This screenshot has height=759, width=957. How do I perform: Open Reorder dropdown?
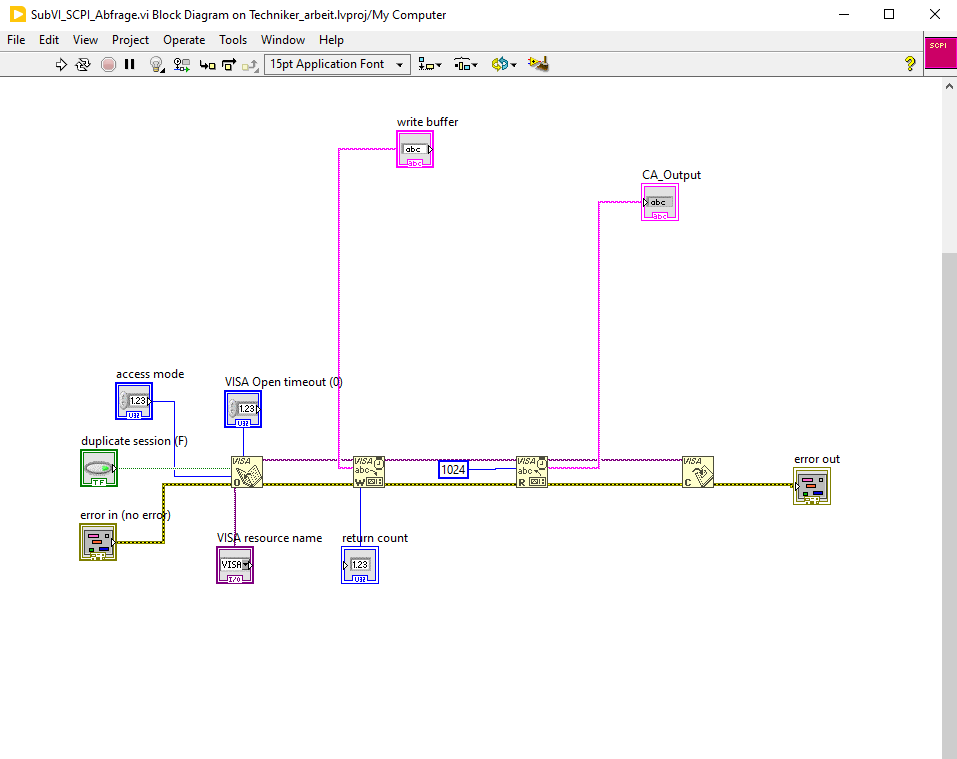point(504,64)
